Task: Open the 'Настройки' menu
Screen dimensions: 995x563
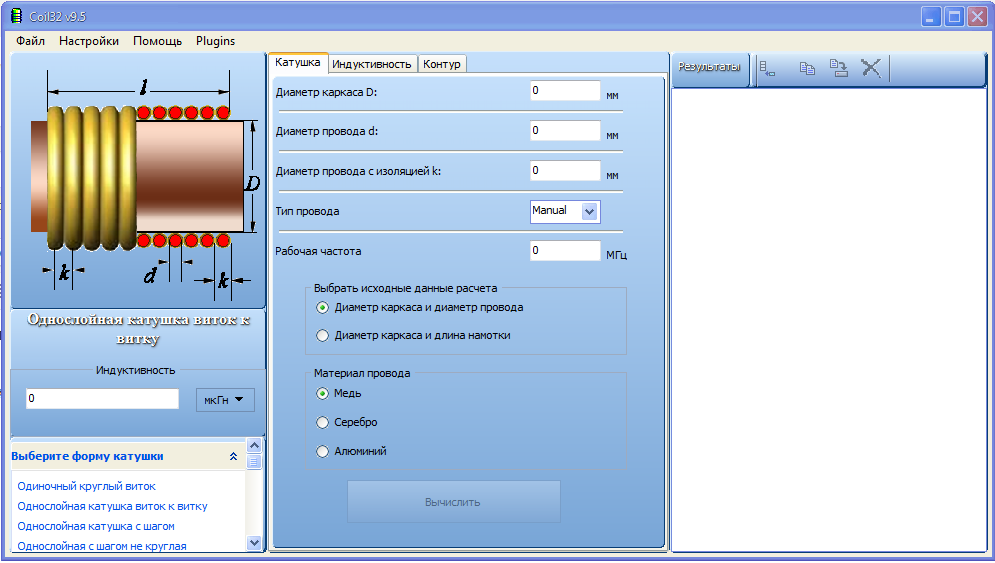Action: pyautogui.click(x=89, y=41)
